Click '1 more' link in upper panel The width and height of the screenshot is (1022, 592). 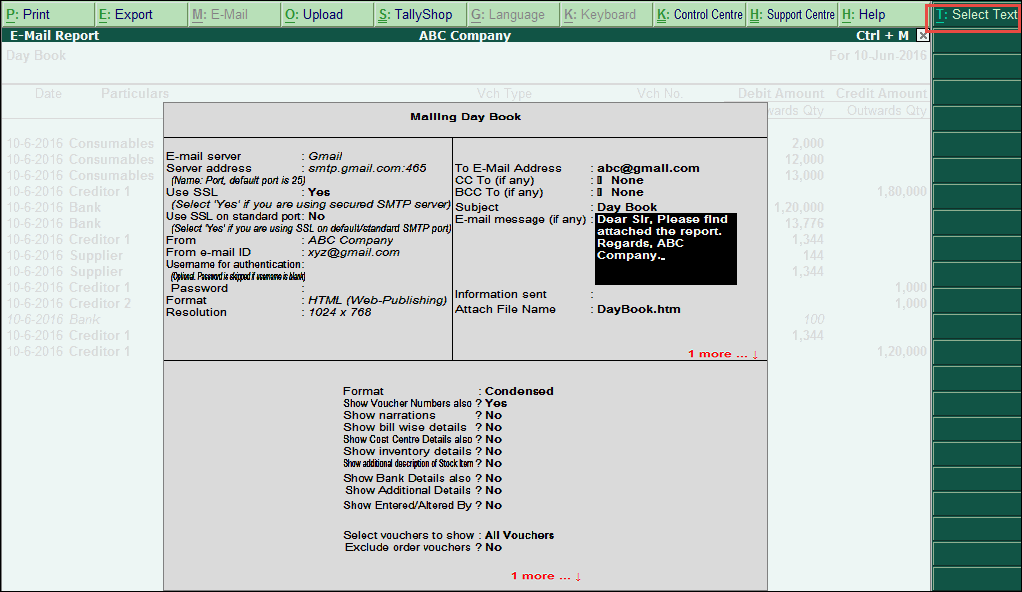coord(723,354)
